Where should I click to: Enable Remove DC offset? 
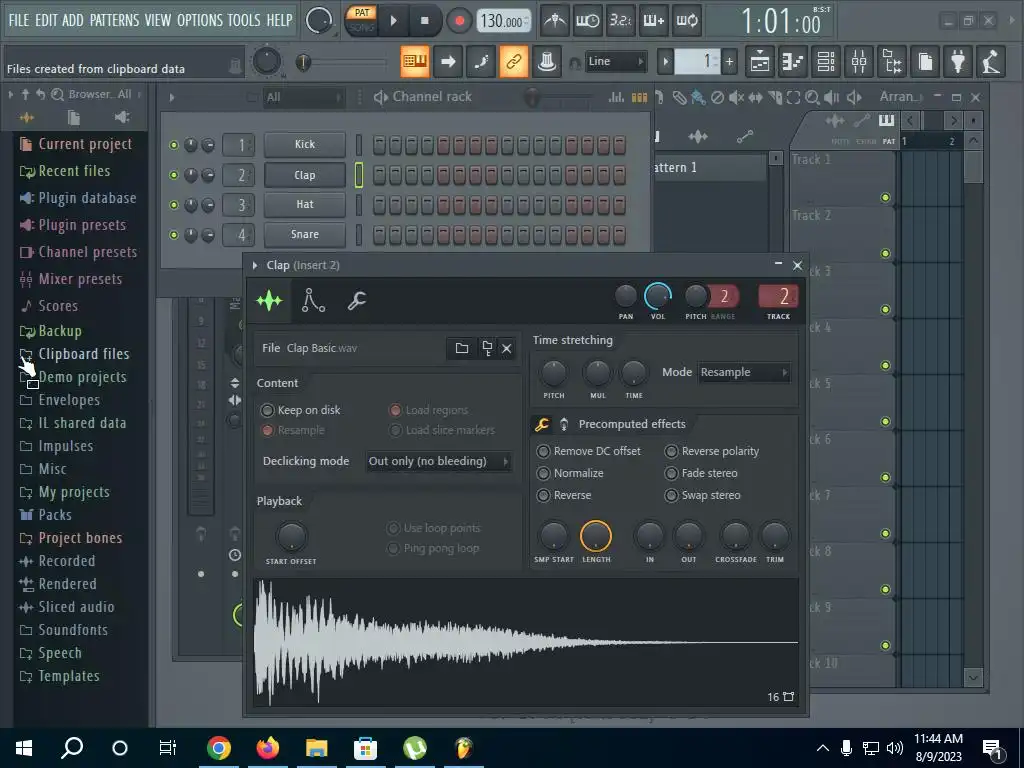tap(588, 451)
